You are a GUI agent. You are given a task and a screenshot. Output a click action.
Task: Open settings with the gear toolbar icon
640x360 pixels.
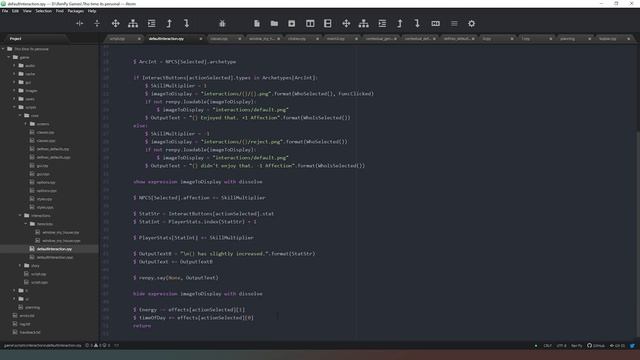click(471, 24)
